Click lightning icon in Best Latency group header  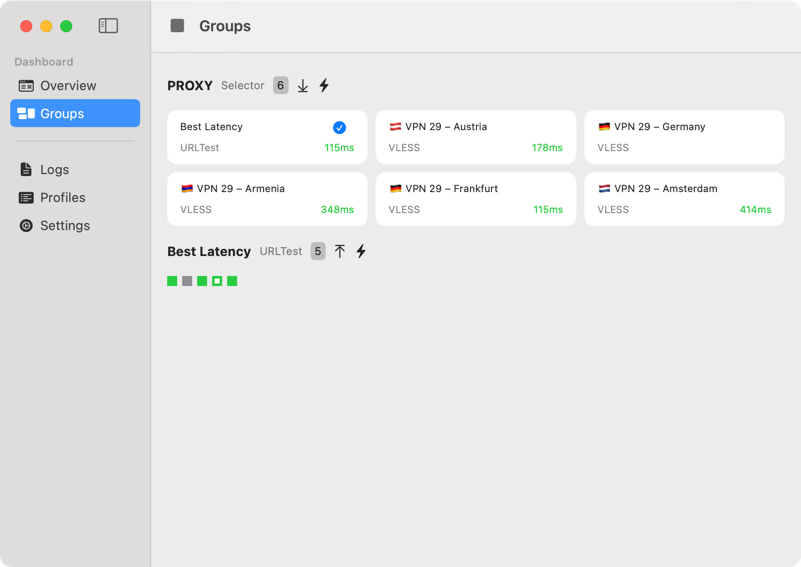tap(361, 252)
